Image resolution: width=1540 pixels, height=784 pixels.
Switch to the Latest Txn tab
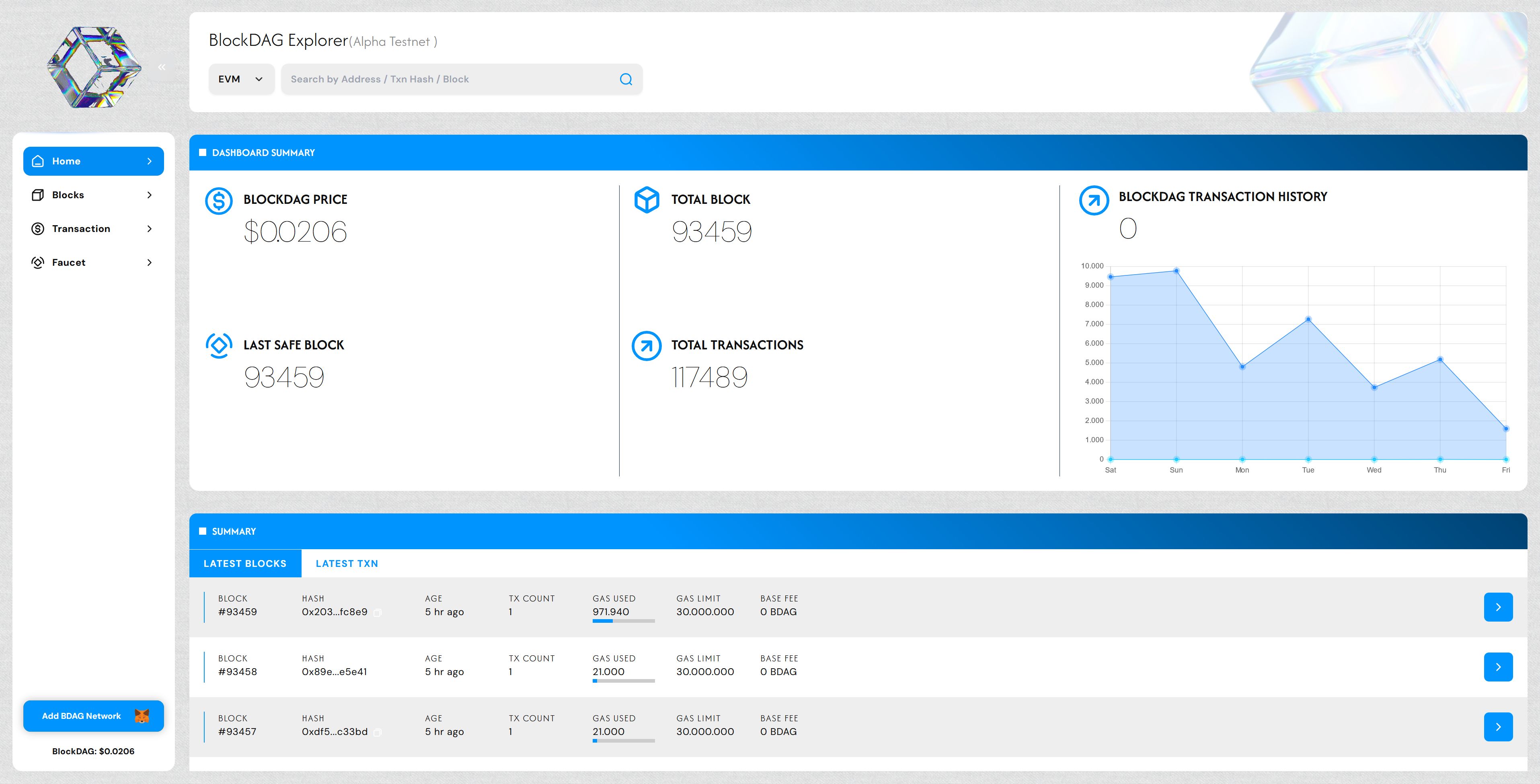pos(347,564)
